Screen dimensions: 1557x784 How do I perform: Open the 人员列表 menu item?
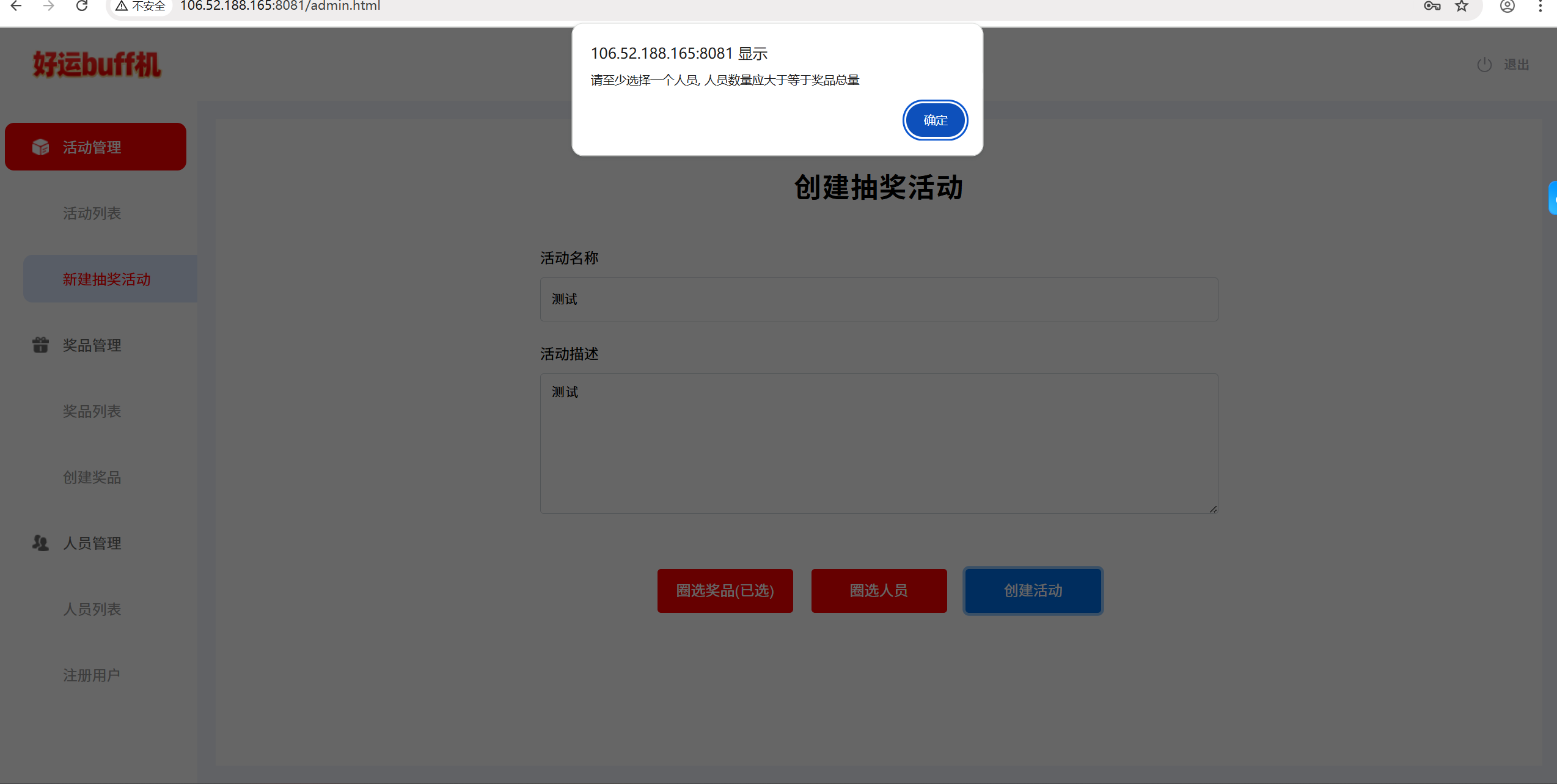click(92, 609)
